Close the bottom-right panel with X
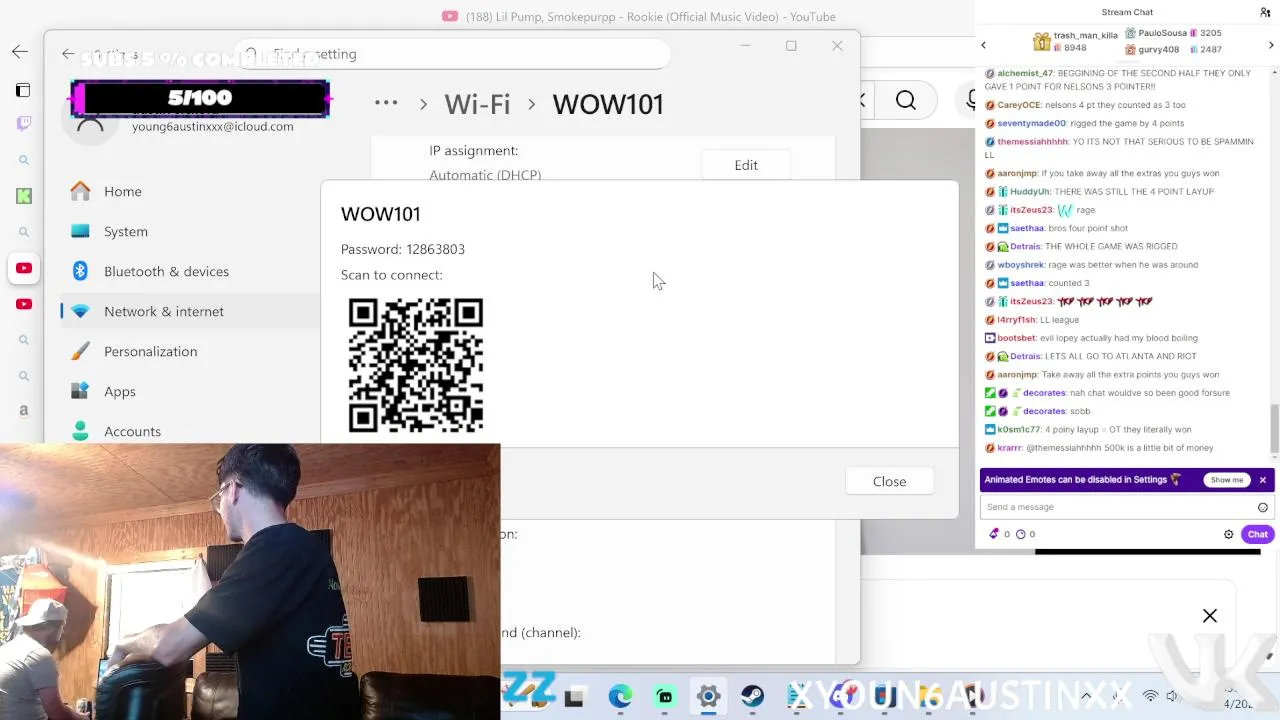The image size is (1280, 720). tap(1210, 616)
